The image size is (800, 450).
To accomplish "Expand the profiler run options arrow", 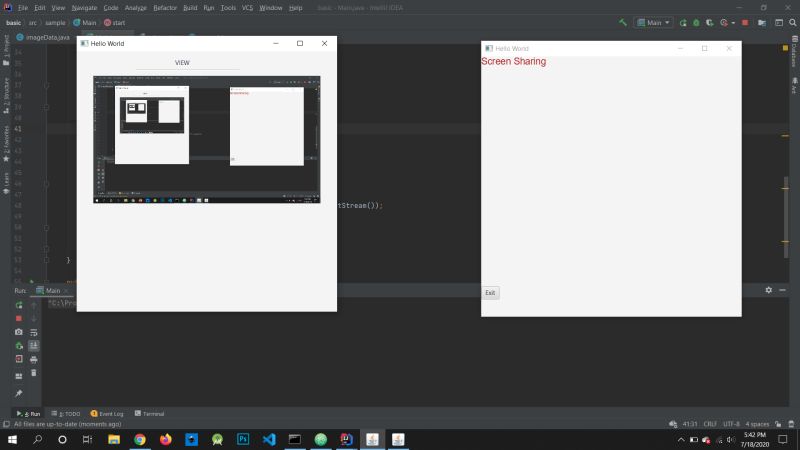I will pyautogui.click(x=733, y=23).
